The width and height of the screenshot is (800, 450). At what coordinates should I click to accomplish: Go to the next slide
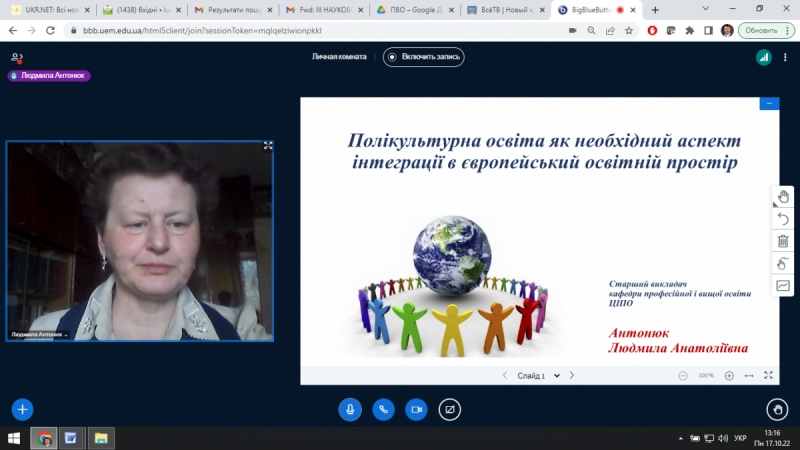pos(572,376)
